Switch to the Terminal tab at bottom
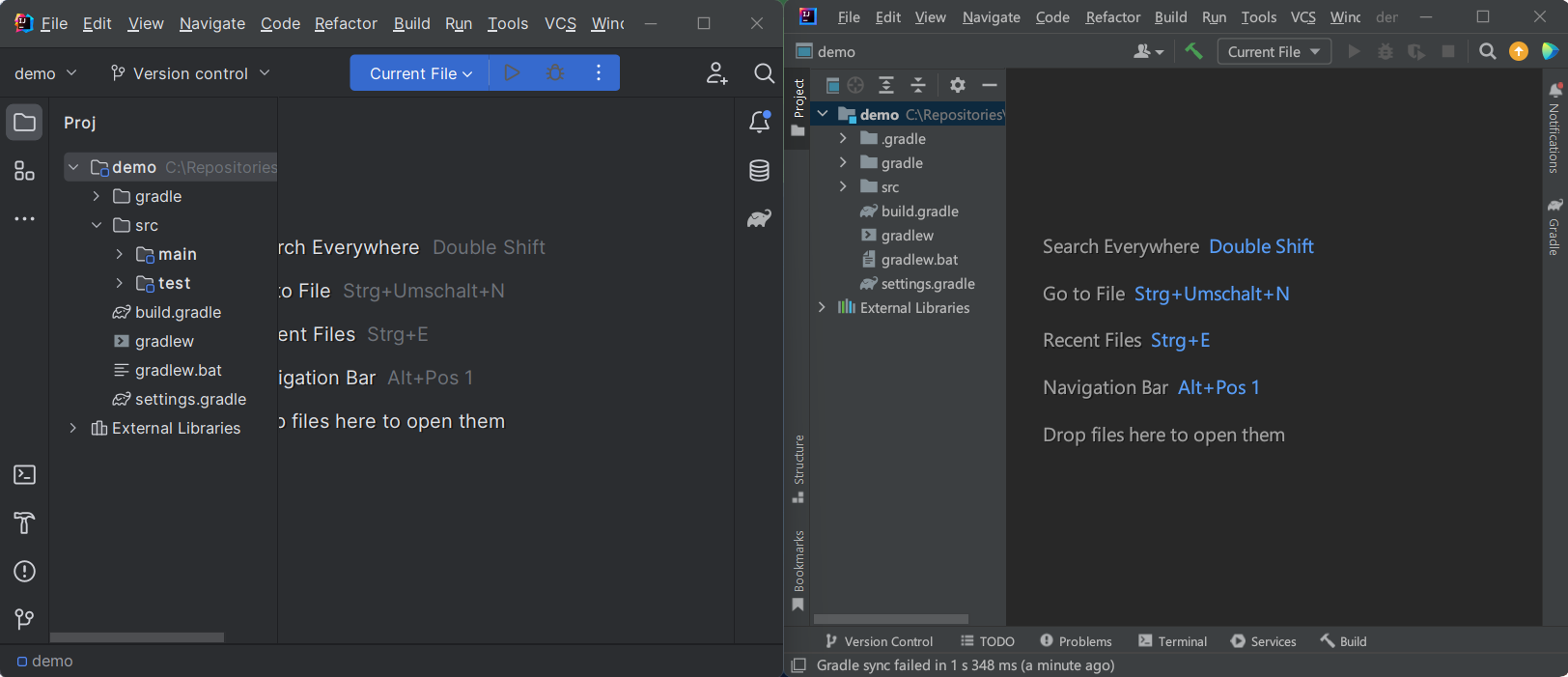 1172,641
